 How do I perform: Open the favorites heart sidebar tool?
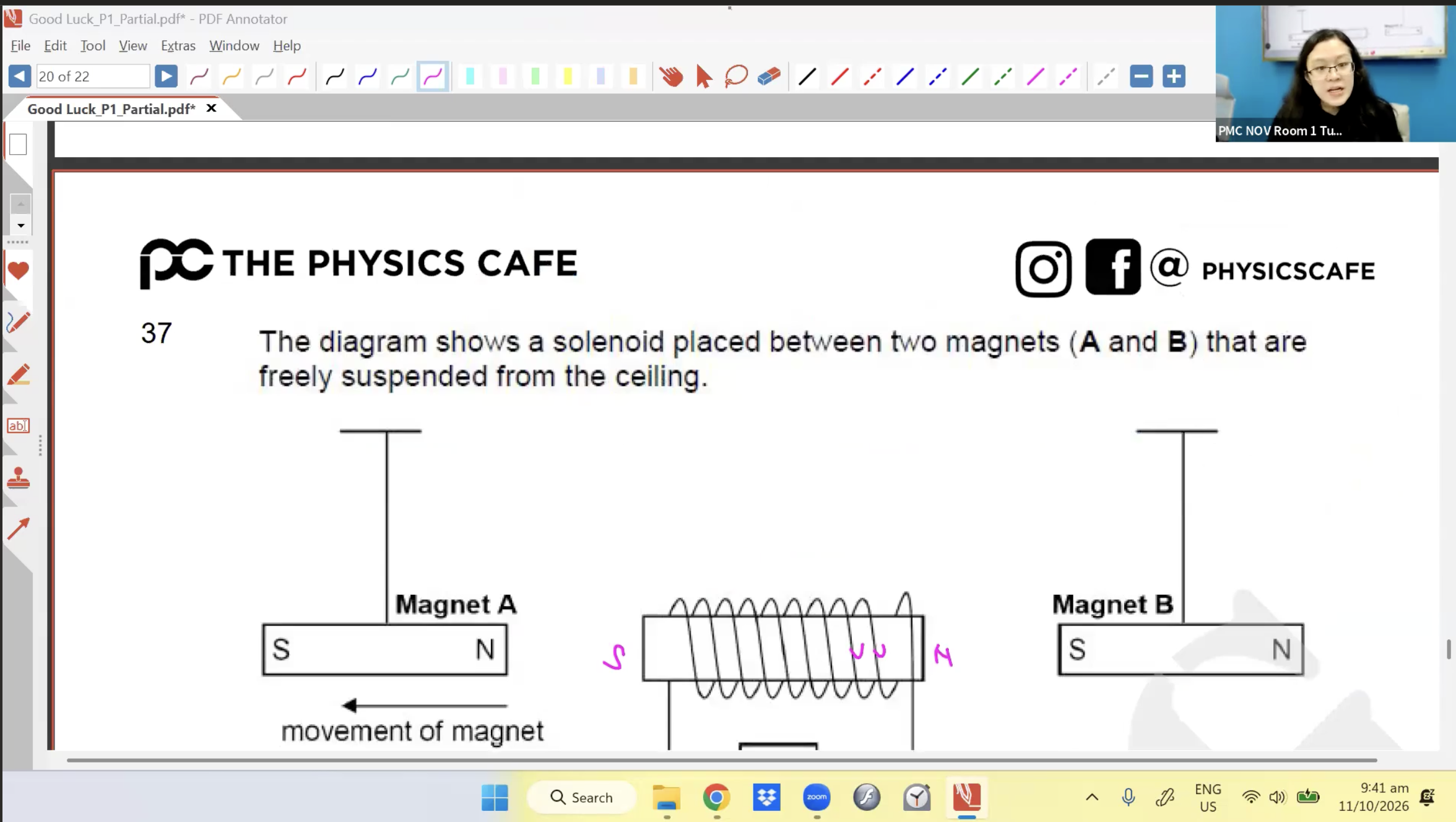(x=18, y=270)
